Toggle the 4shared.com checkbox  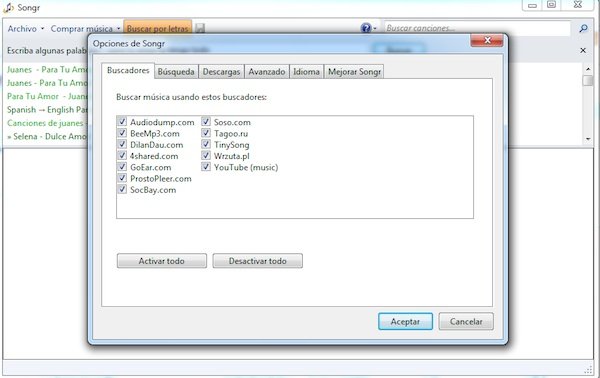tap(122, 156)
